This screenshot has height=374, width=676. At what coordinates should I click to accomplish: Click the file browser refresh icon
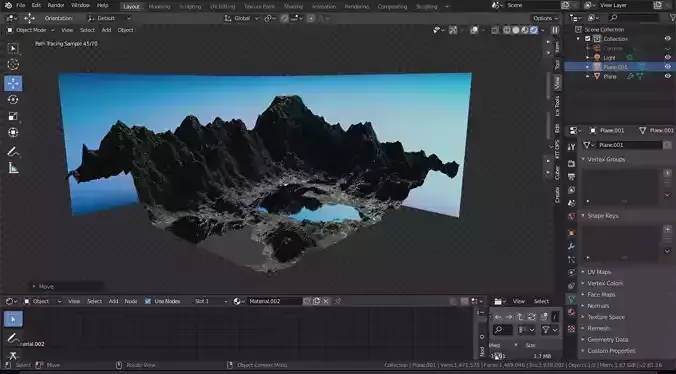pos(532,317)
